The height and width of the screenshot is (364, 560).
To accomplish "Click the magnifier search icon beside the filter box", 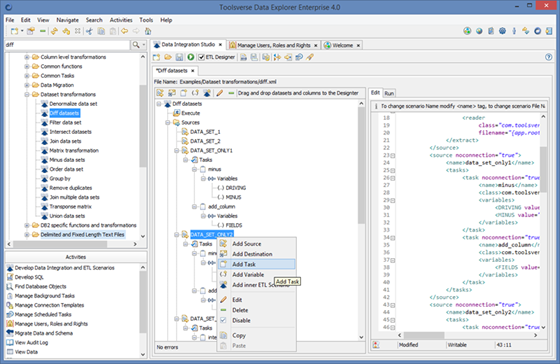I will pyautogui.click(x=136, y=45).
